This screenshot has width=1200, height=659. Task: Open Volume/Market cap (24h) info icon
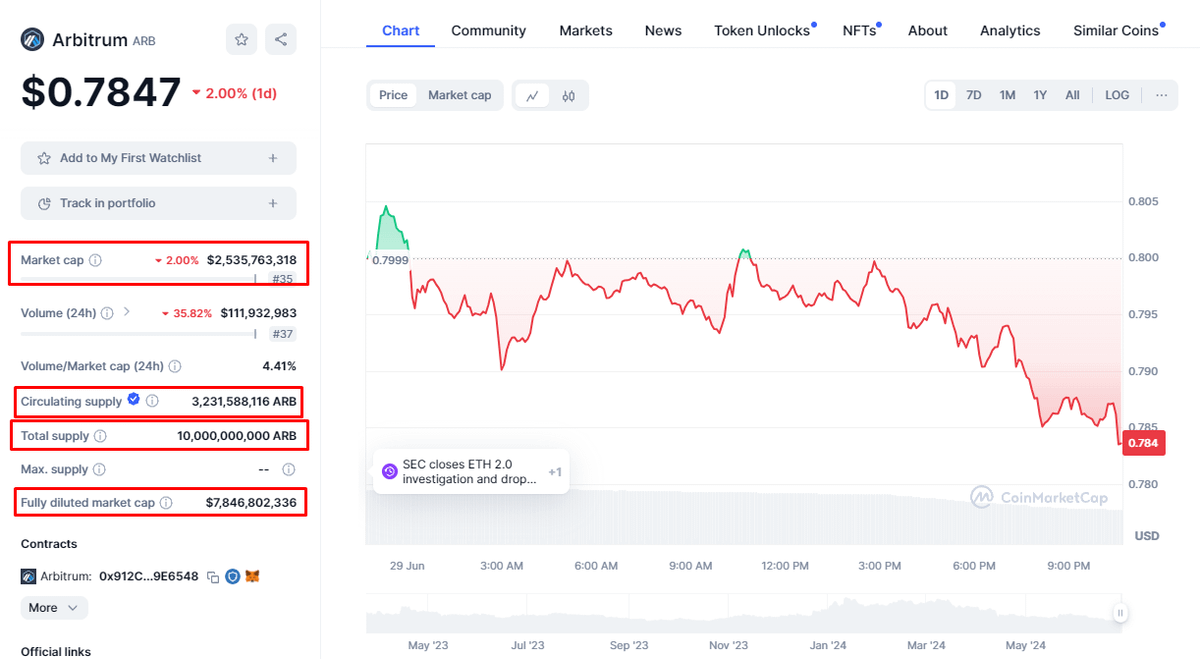click(174, 366)
